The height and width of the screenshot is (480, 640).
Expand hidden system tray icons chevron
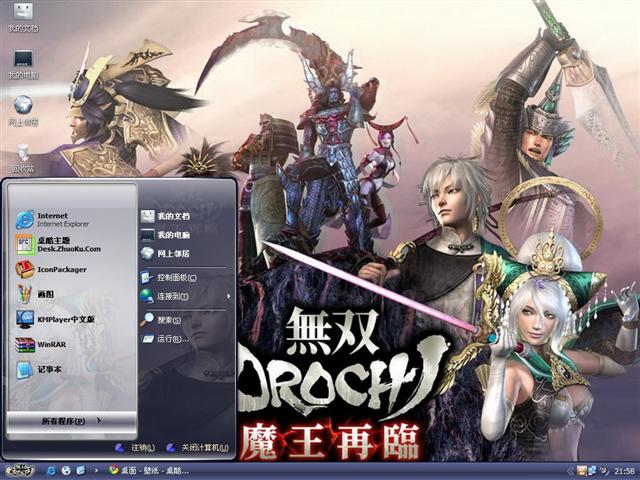[x=570, y=471]
